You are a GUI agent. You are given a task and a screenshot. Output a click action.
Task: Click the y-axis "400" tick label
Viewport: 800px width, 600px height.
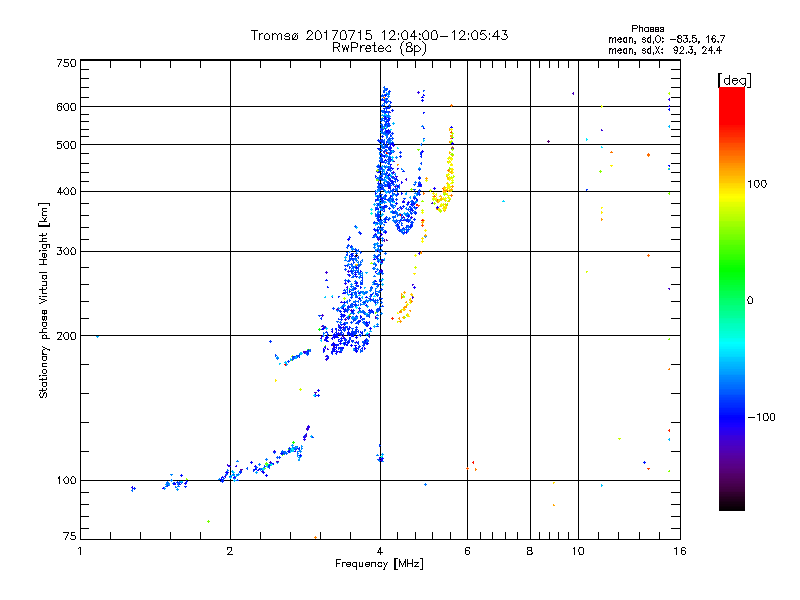[x=66, y=192]
